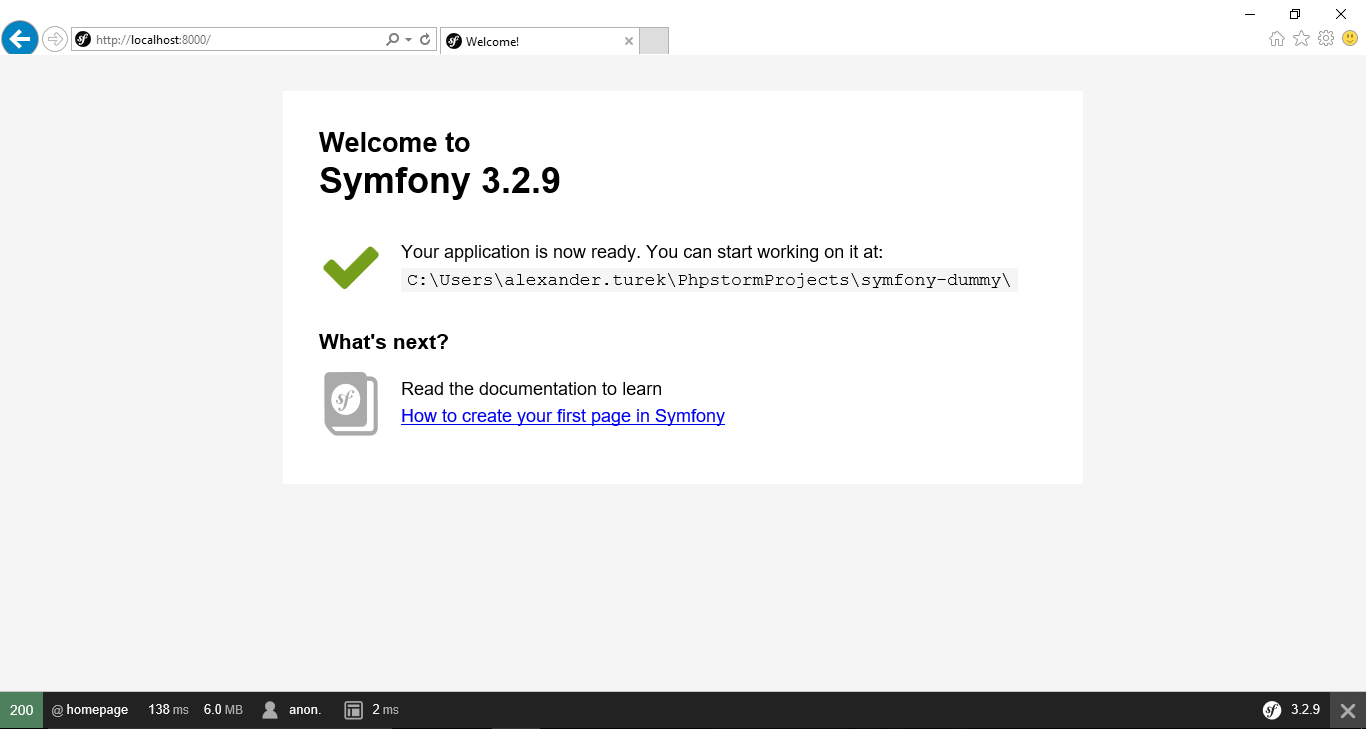The image size is (1366, 729).
Task: Click the 138 ms request time
Action: coord(168,710)
